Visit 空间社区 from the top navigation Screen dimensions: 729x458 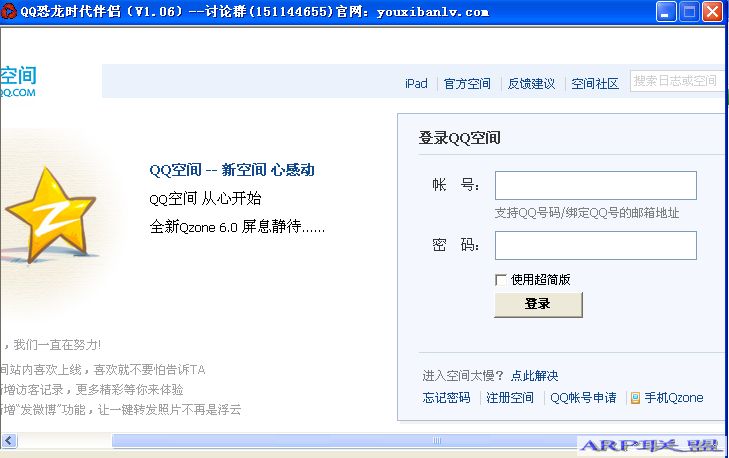tap(595, 84)
